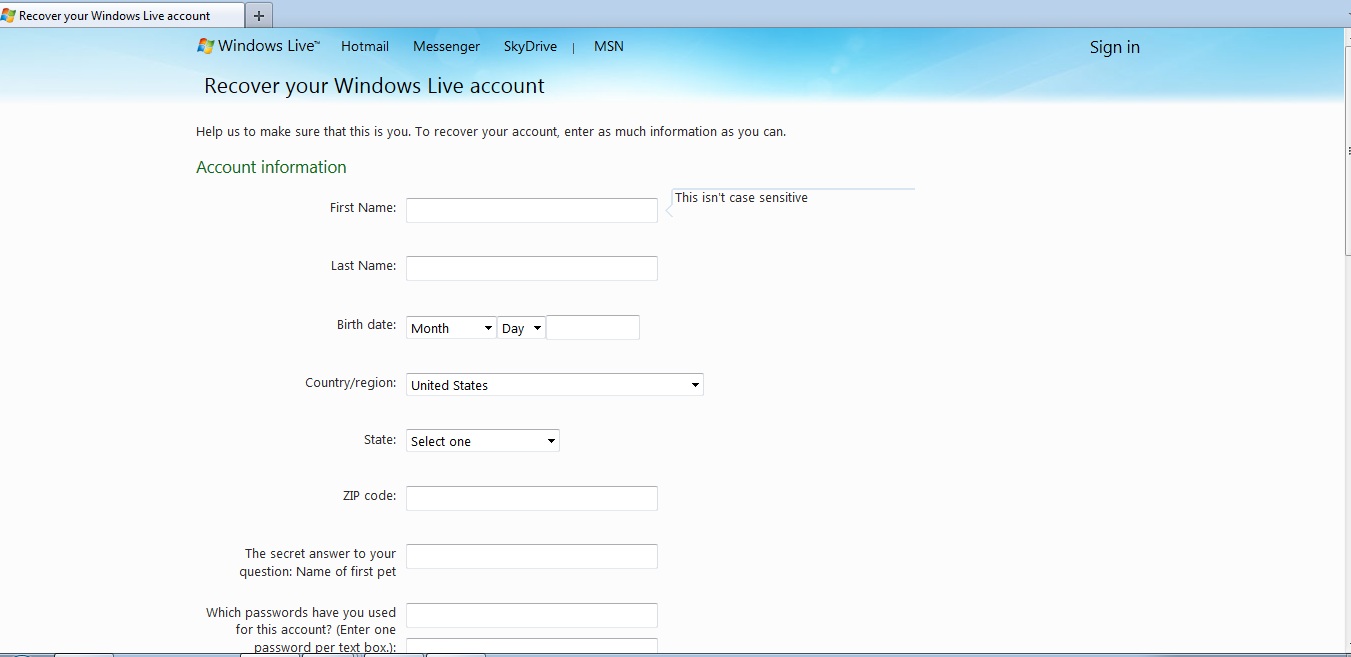Open the Day dropdown
Image resolution: width=1351 pixels, height=657 pixels.
click(521, 327)
